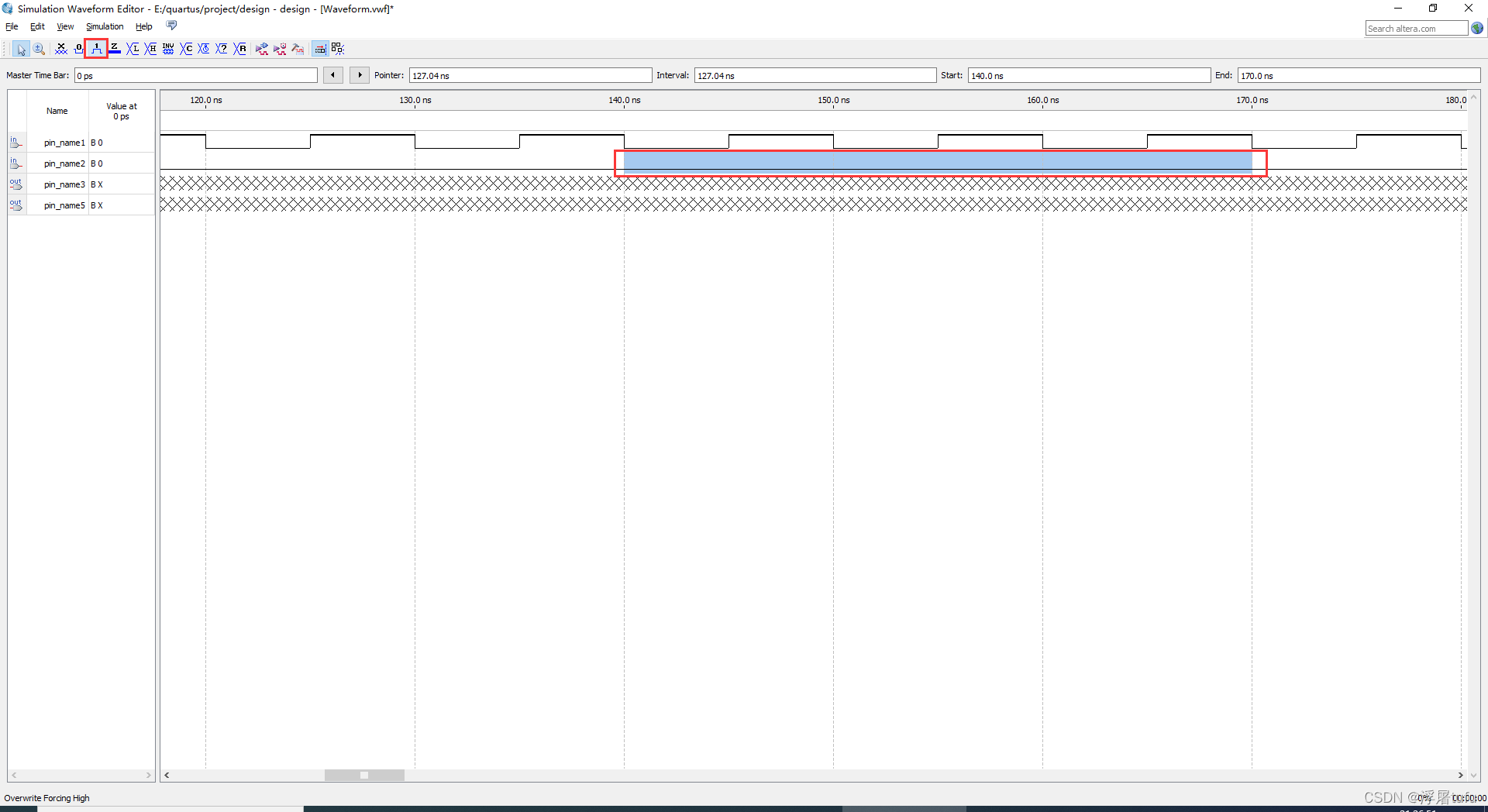Click the 150.0 ns ruler marker

tap(834, 100)
